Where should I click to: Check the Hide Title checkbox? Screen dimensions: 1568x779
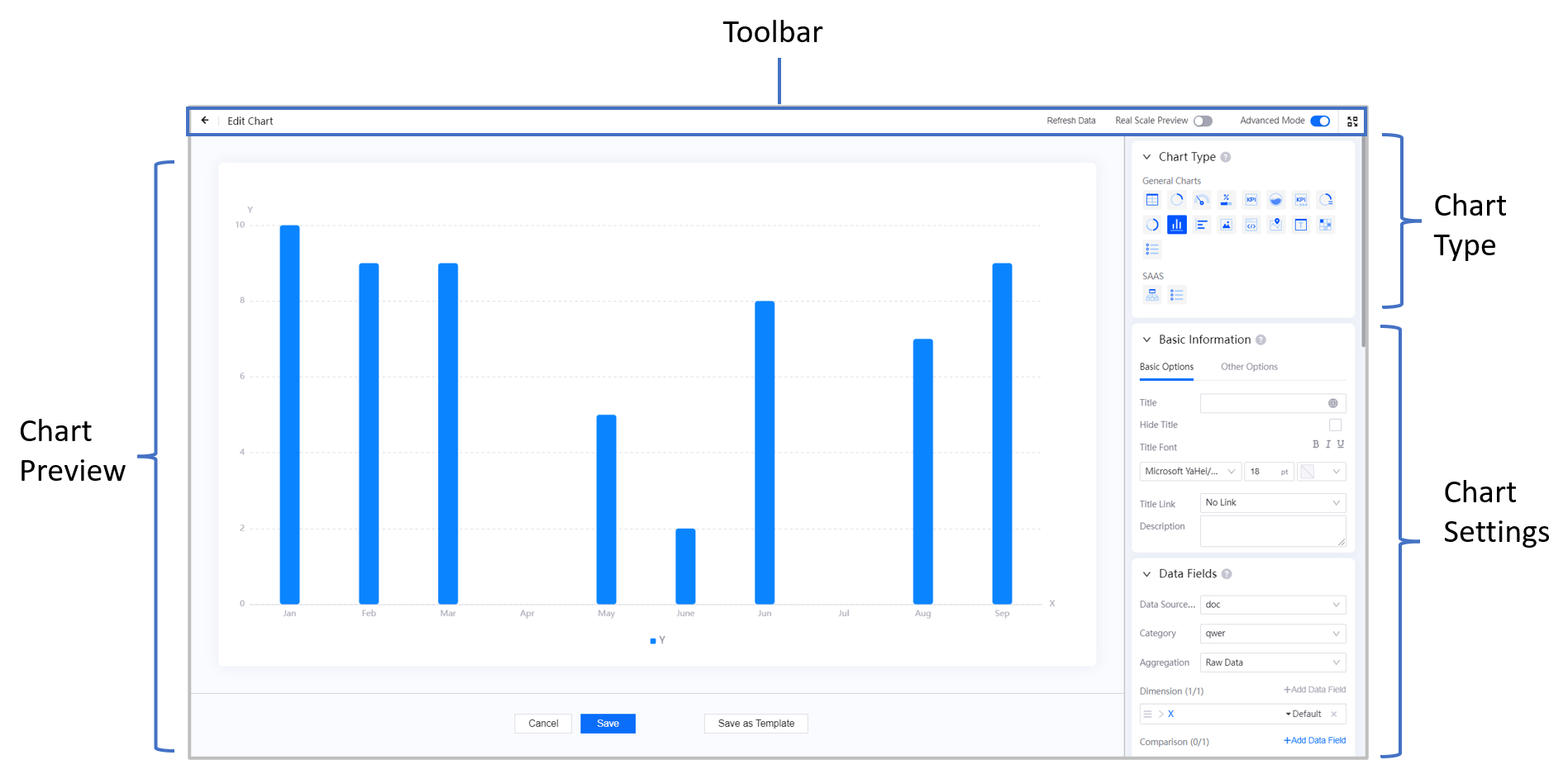tap(1335, 425)
